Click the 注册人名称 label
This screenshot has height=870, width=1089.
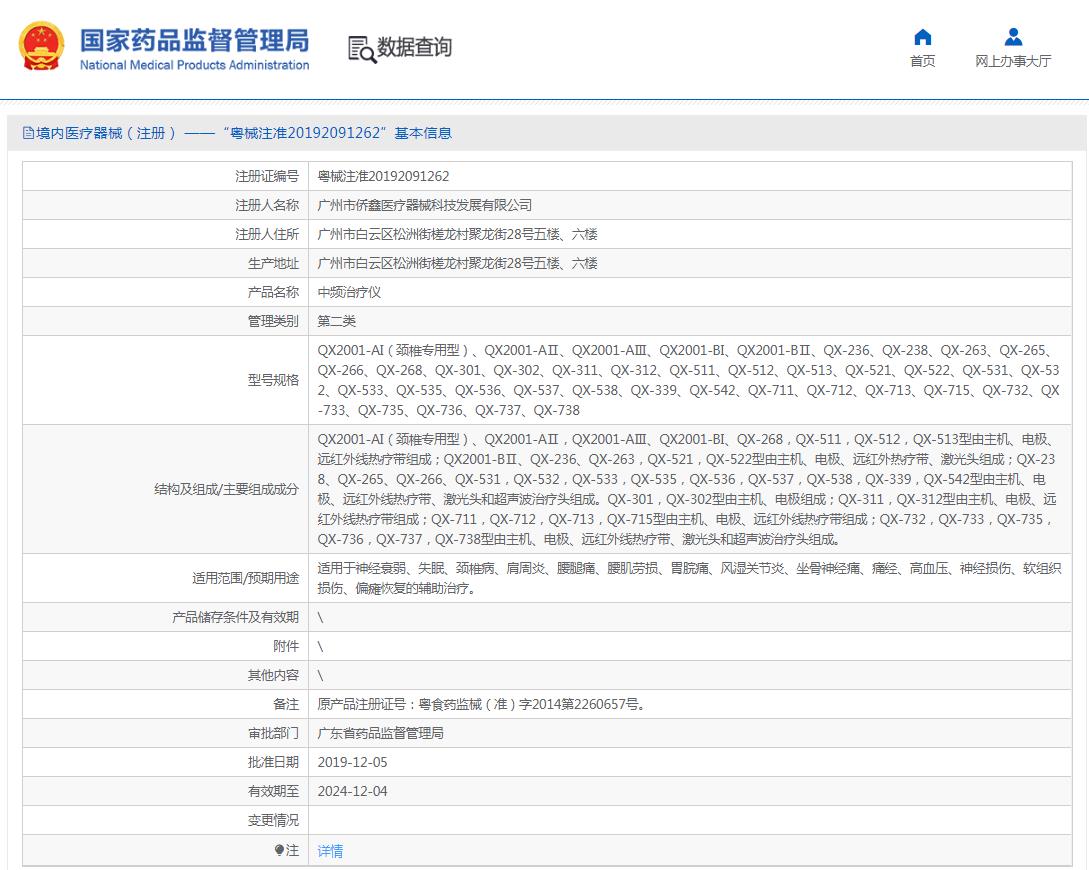pos(267,206)
